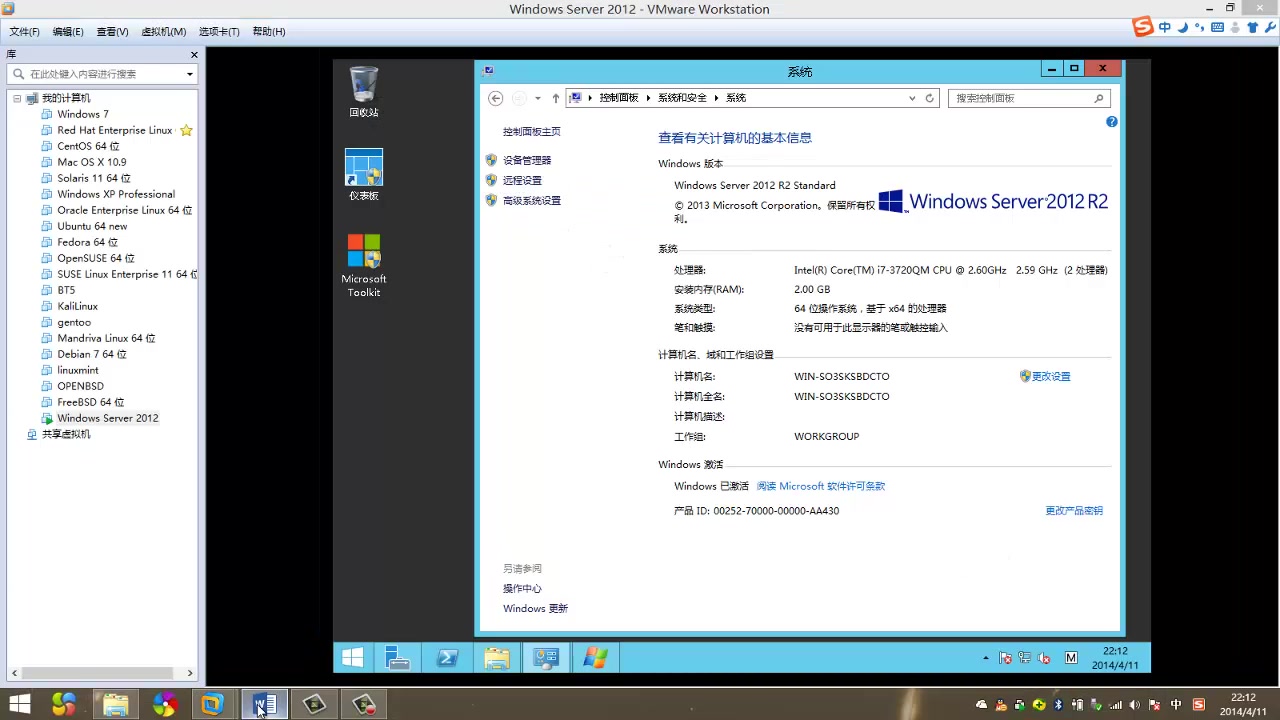Open 操作中心 link
The width and height of the screenshot is (1280, 720).
click(x=522, y=588)
